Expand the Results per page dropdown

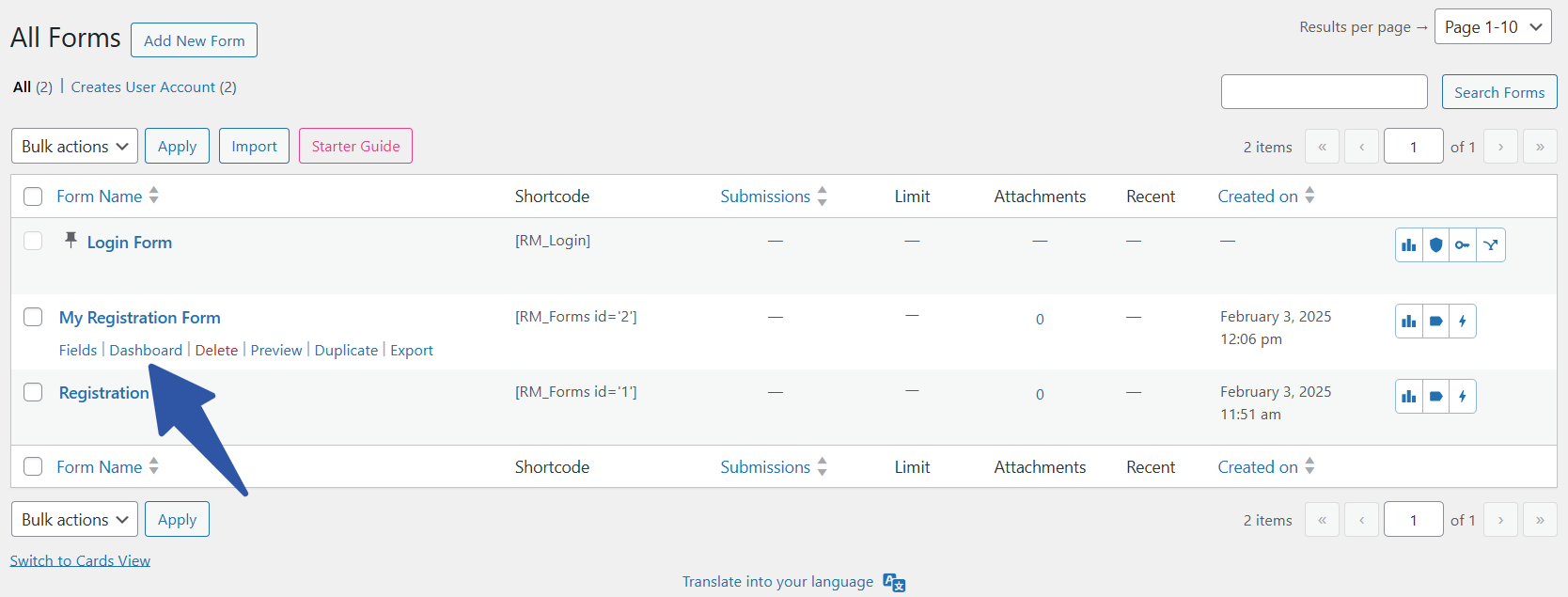(x=1492, y=27)
